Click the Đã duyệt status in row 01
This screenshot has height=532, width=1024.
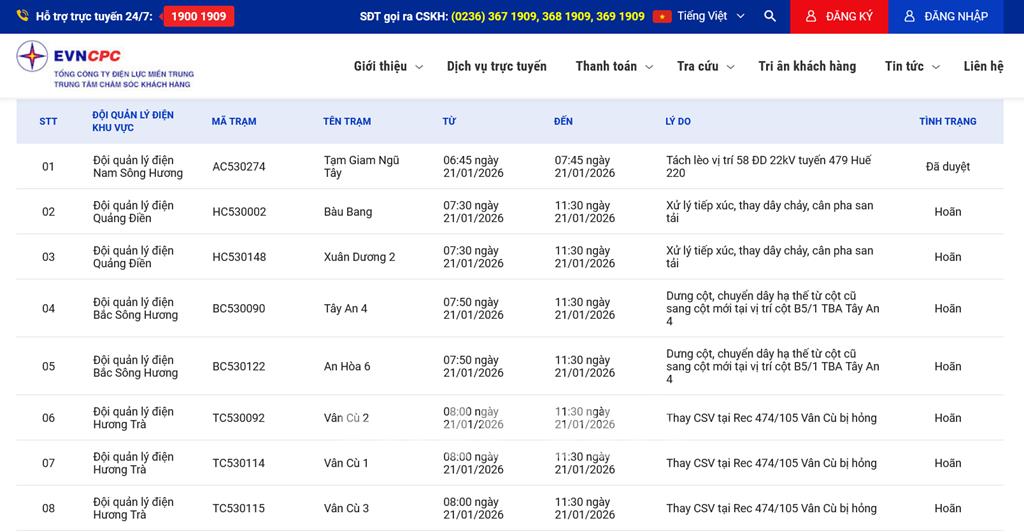947,167
